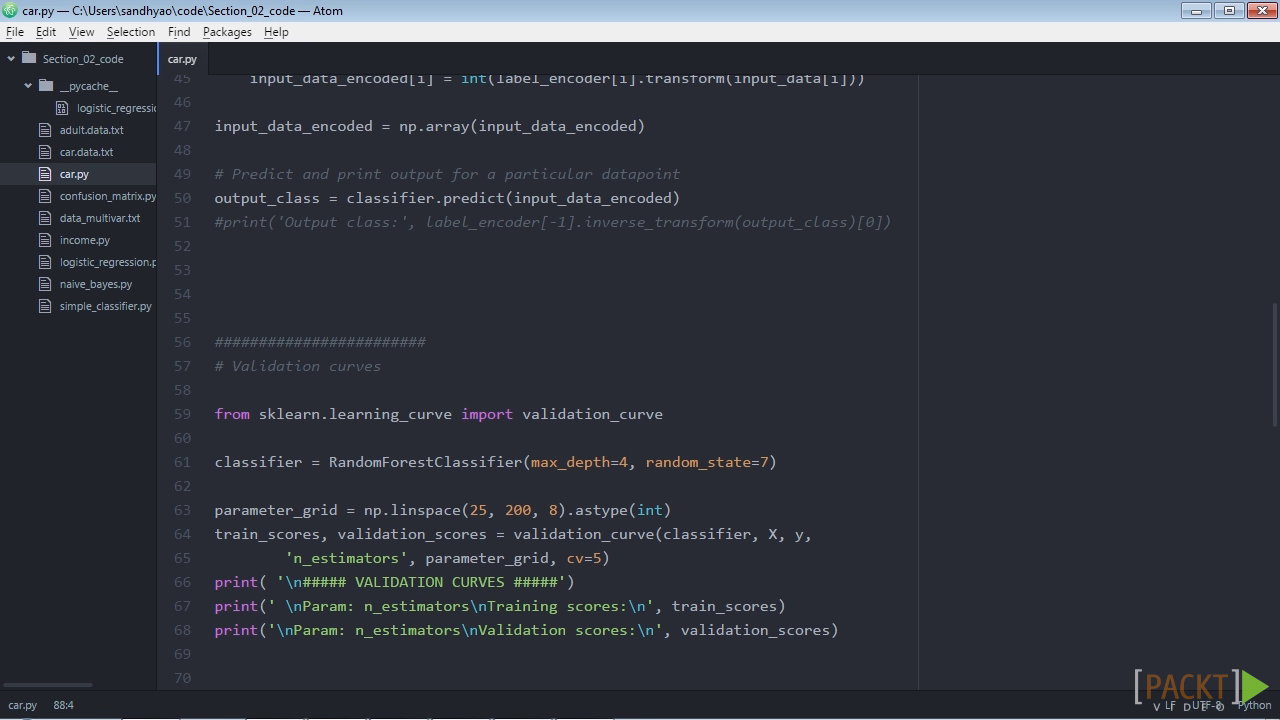Open simple_classifier.py from the tree

105,306
